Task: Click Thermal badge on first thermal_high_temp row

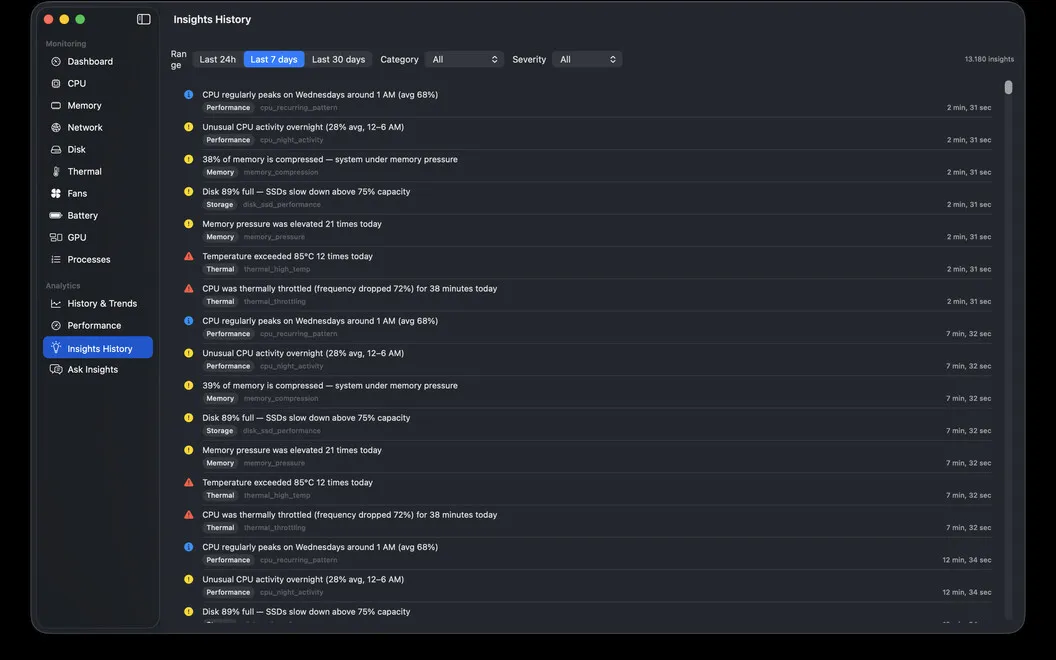Action: click(220, 269)
